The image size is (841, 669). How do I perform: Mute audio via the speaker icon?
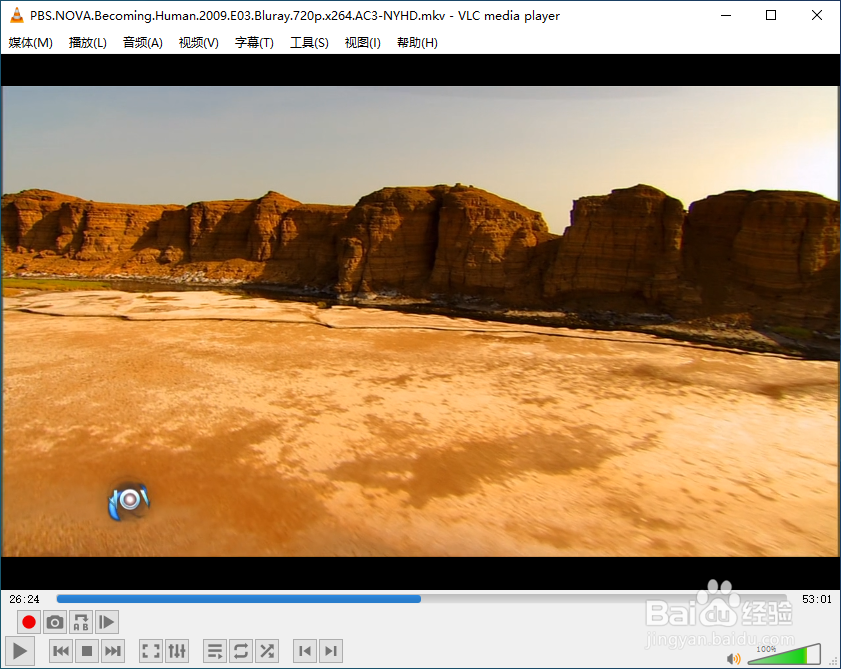pyautogui.click(x=733, y=658)
